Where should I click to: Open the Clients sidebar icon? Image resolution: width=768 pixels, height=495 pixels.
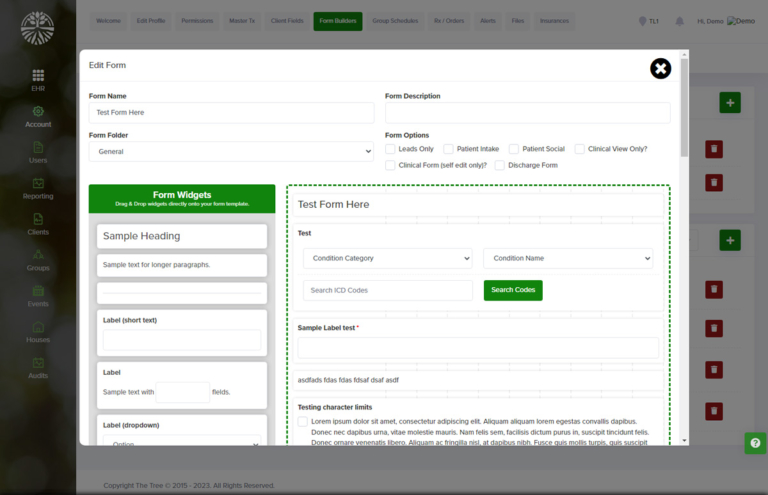[38, 219]
